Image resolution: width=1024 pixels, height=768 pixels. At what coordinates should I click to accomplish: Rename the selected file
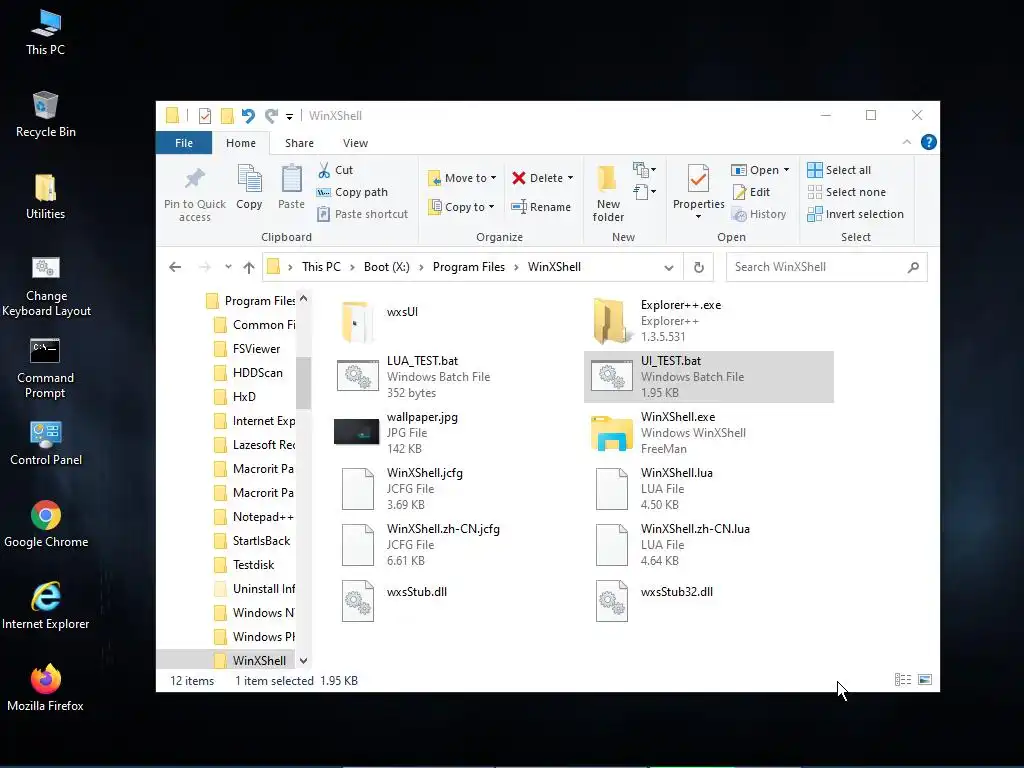pyautogui.click(x=541, y=207)
